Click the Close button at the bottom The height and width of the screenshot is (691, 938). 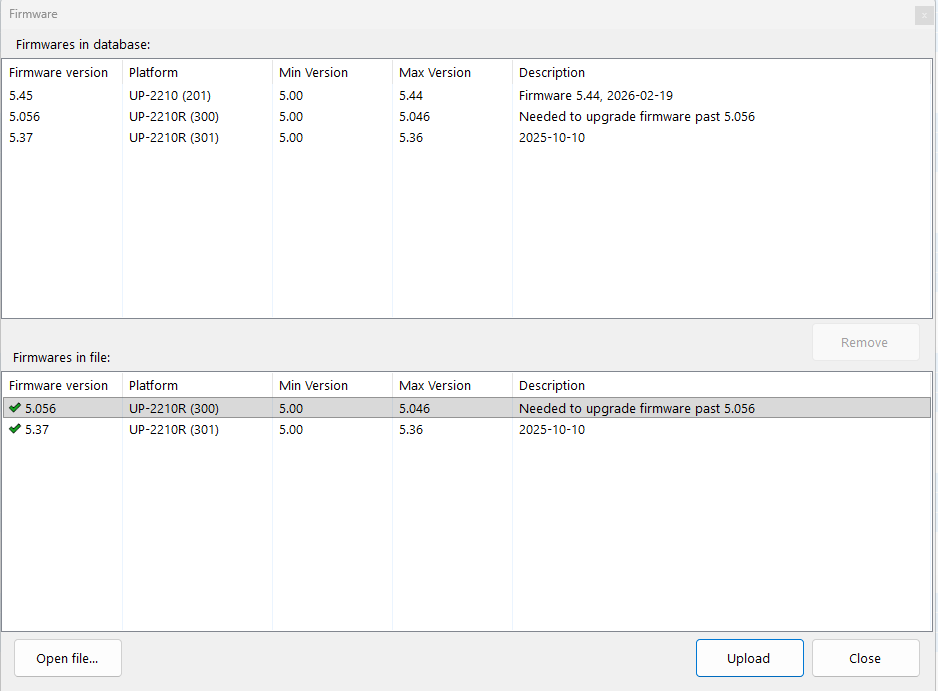coord(865,658)
